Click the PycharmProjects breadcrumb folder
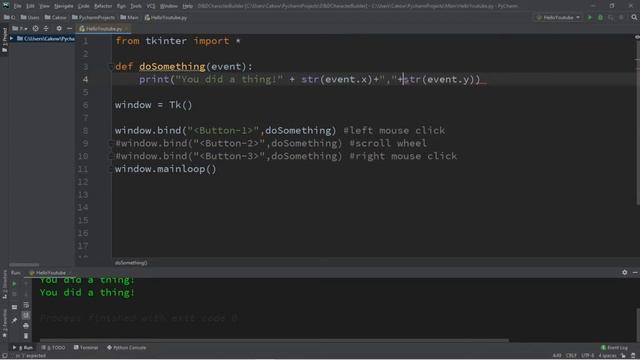 pyautogui.click(x=93, y=18)
